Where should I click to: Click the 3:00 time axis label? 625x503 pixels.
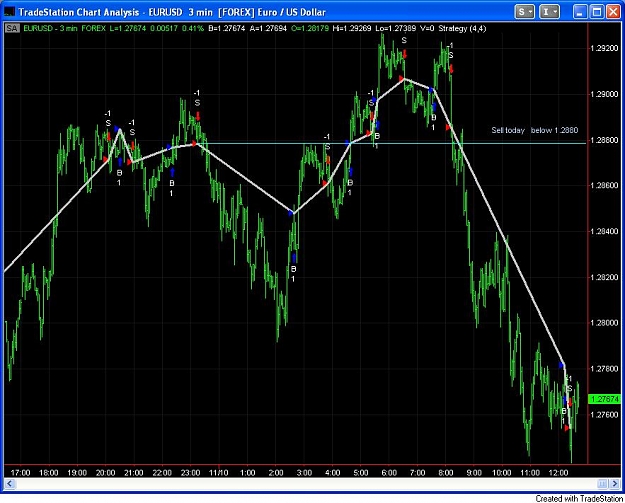click(x=304, y=473)
